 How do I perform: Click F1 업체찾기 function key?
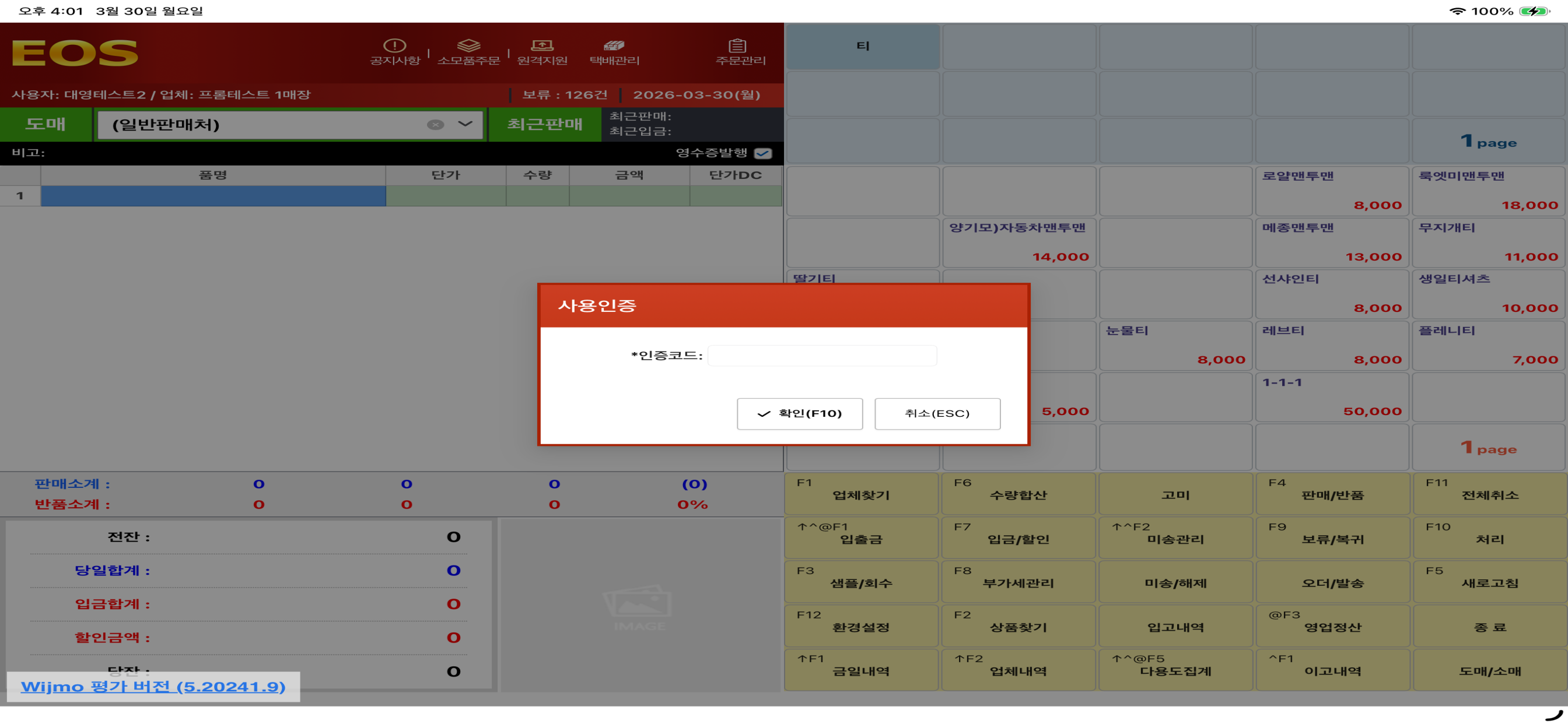[x=862, y=493]
